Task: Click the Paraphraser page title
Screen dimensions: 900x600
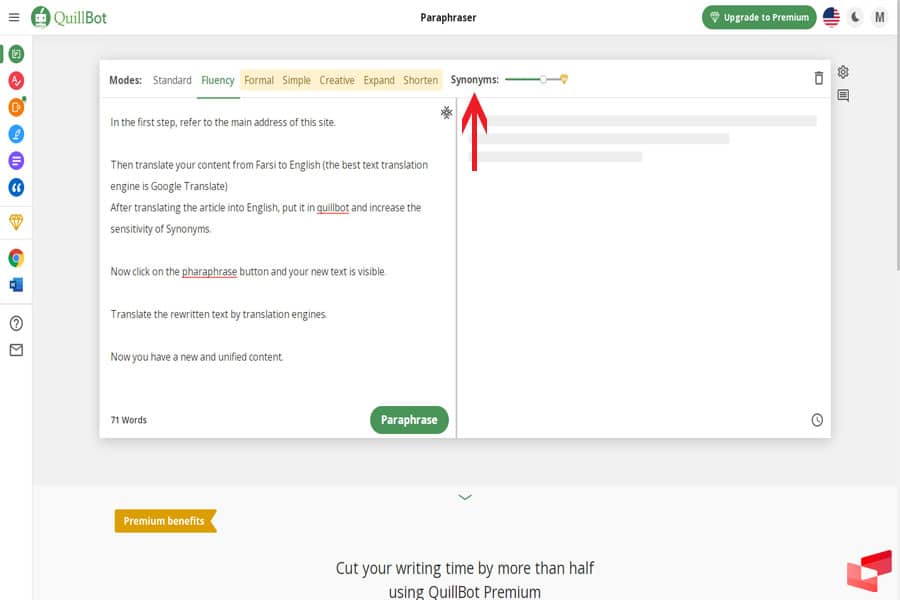Action: (x=448, y=17)
